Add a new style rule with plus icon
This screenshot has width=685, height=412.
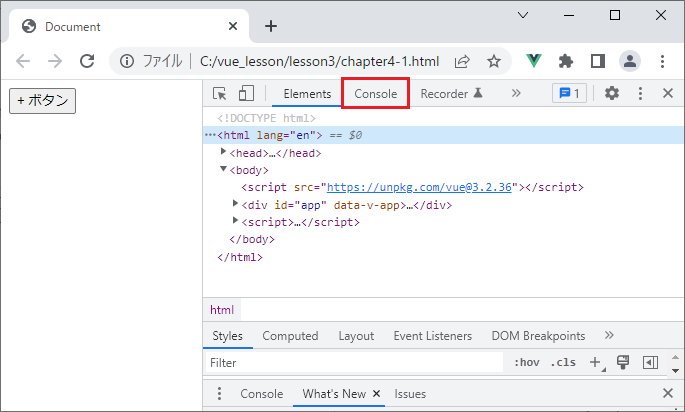(x=595, y=362)
